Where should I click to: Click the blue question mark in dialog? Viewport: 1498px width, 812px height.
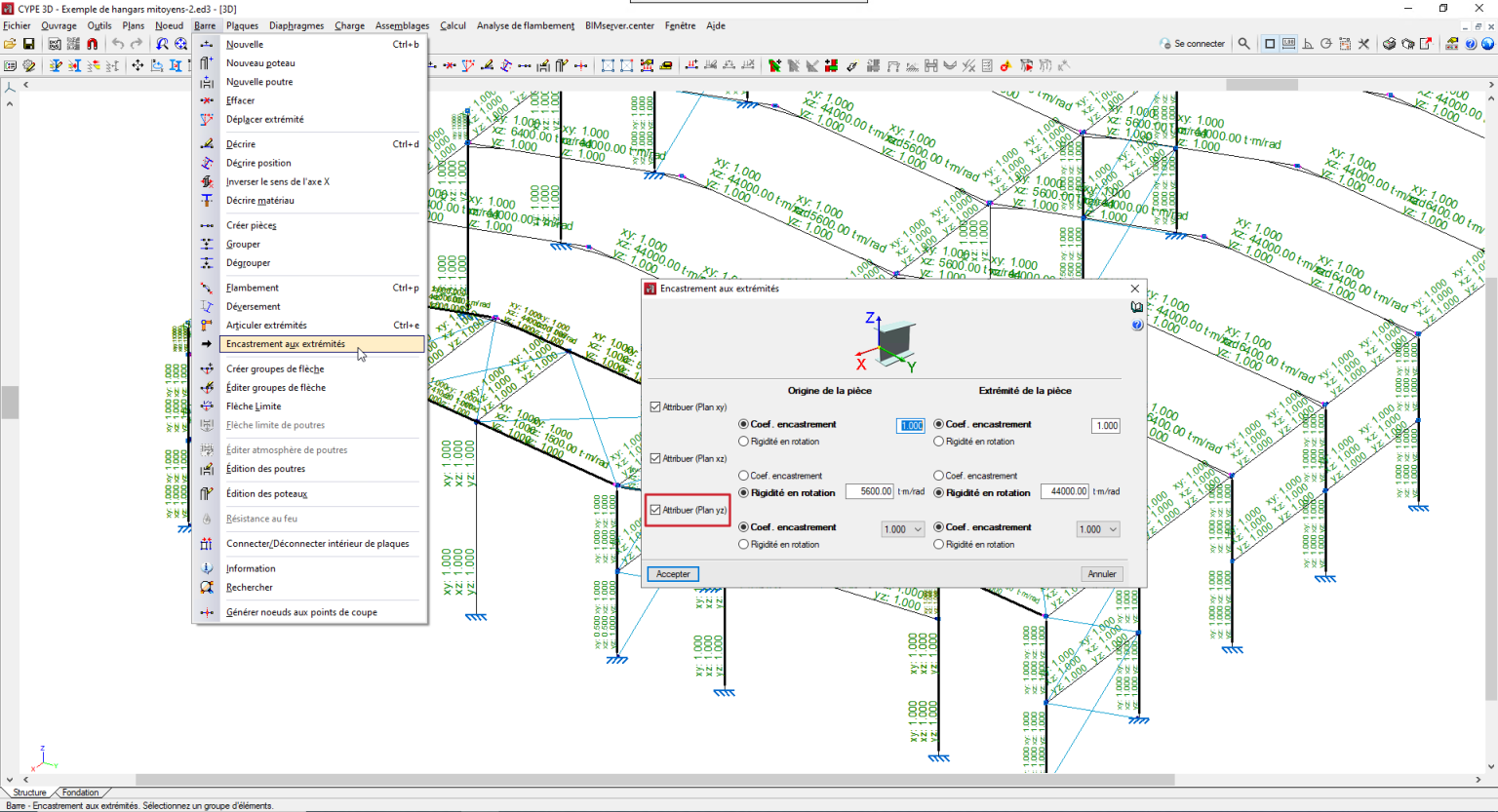coord(1136,326)
